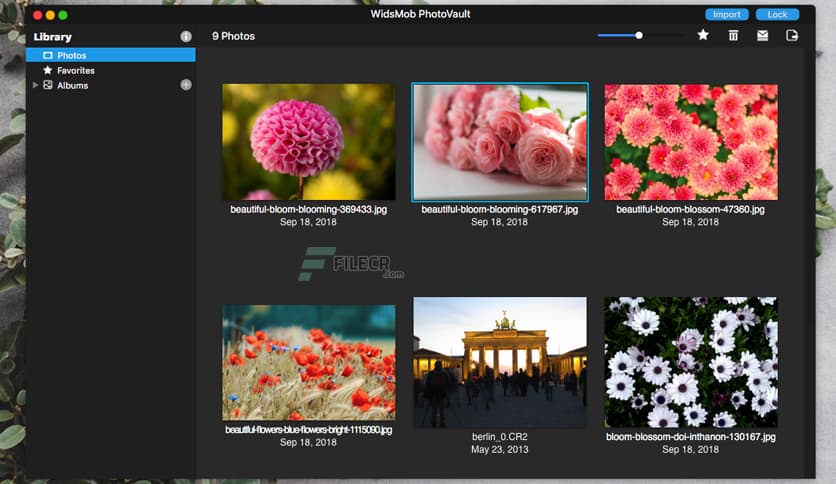The height and width of the screenshot is (484, 836).
Task: Share photo via mail envelope icon
Action: pos(762,36)
